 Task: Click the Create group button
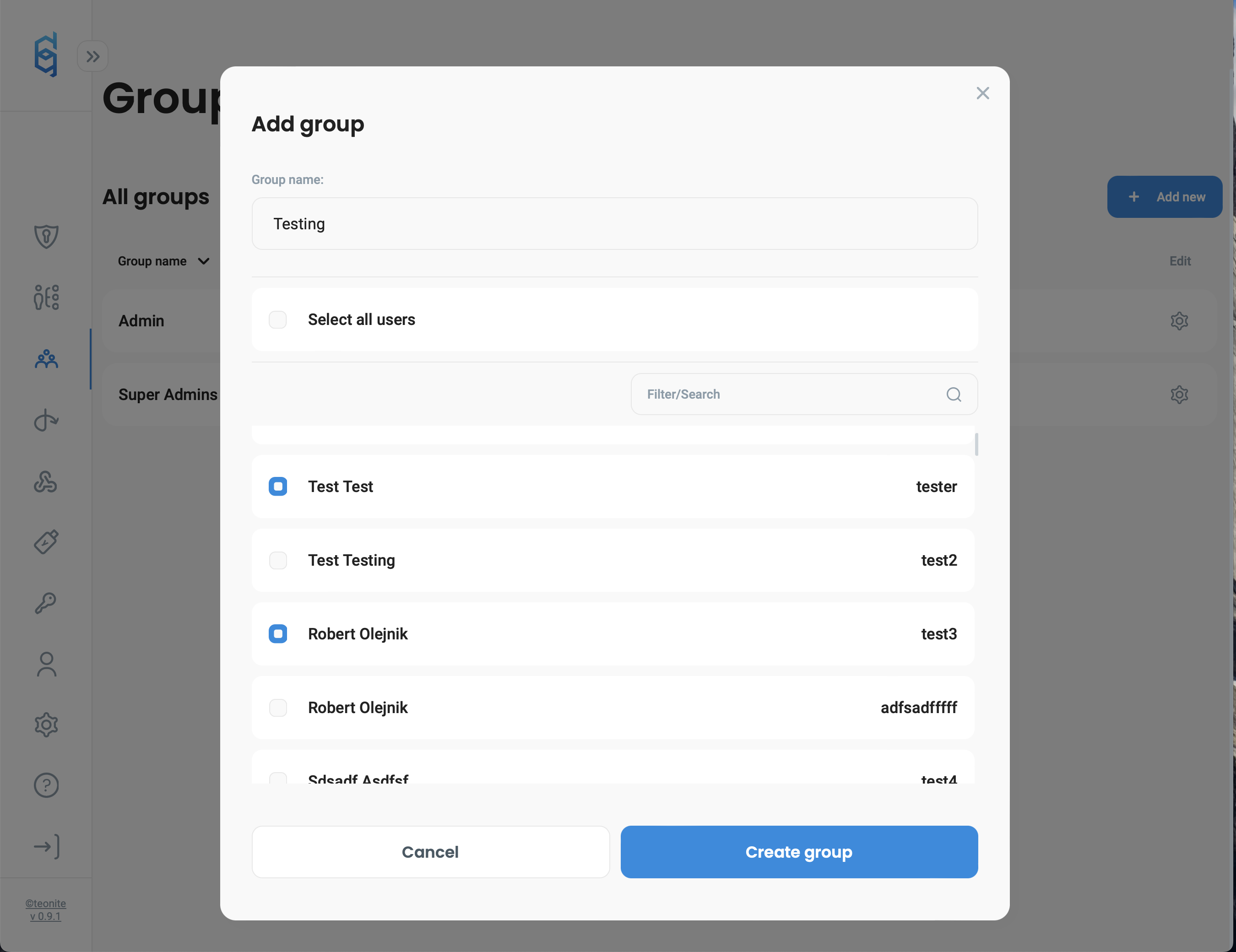[798, 852]
